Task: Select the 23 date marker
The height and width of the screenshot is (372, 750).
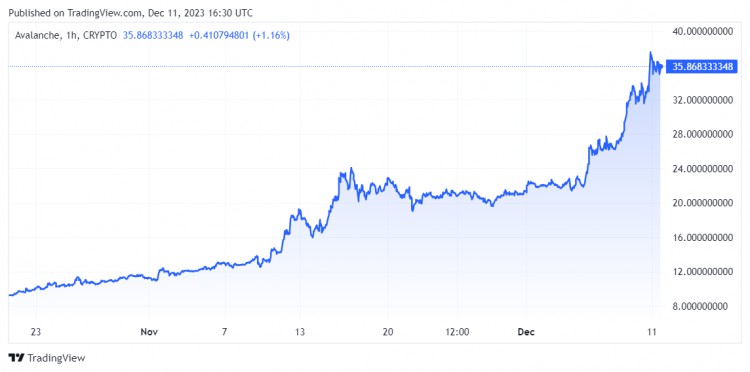Action: tap(36, 331)
